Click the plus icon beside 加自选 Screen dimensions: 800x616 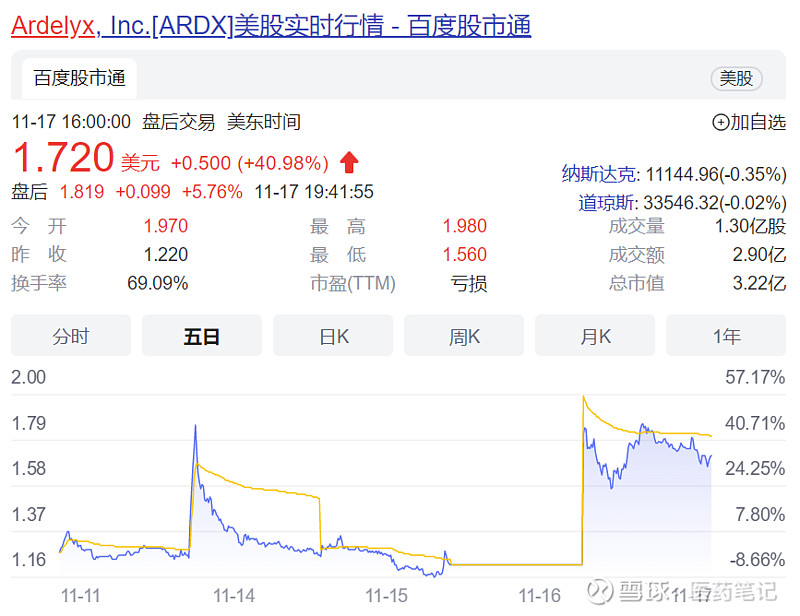click(719, 122)
